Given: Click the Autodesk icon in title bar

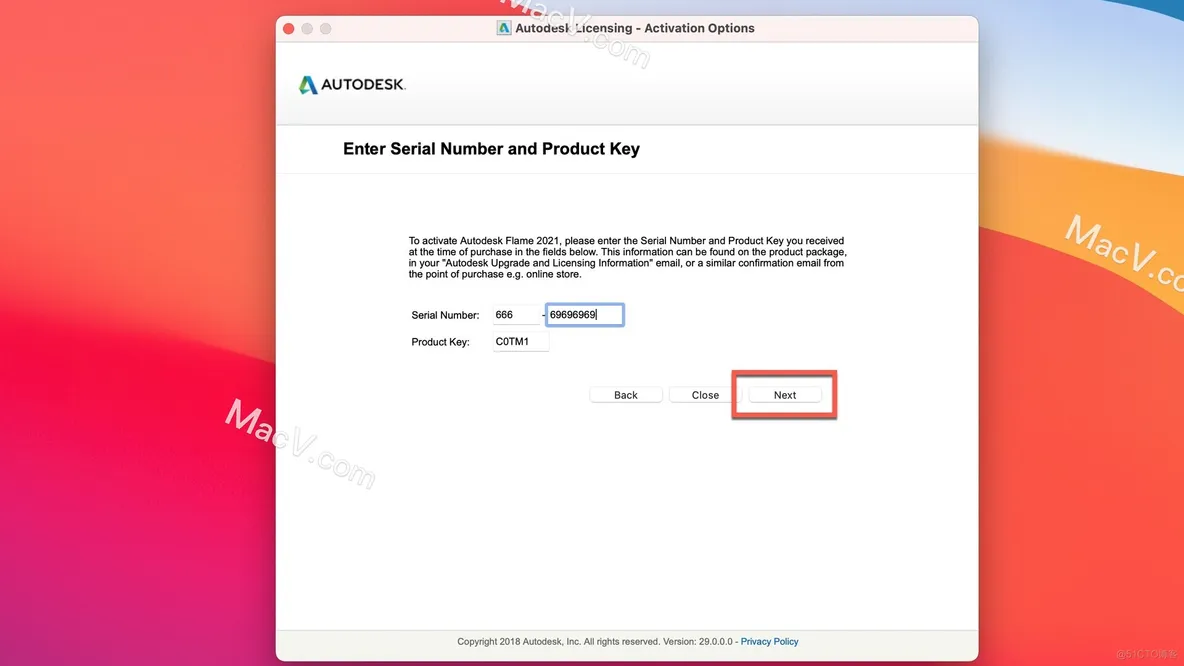Looking at the screenshot, I should [x=504, y=28].
